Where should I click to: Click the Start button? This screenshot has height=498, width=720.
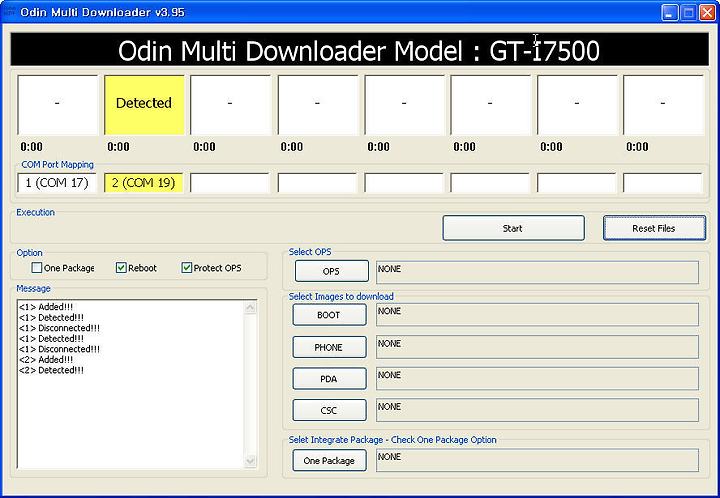coord(513,228)
